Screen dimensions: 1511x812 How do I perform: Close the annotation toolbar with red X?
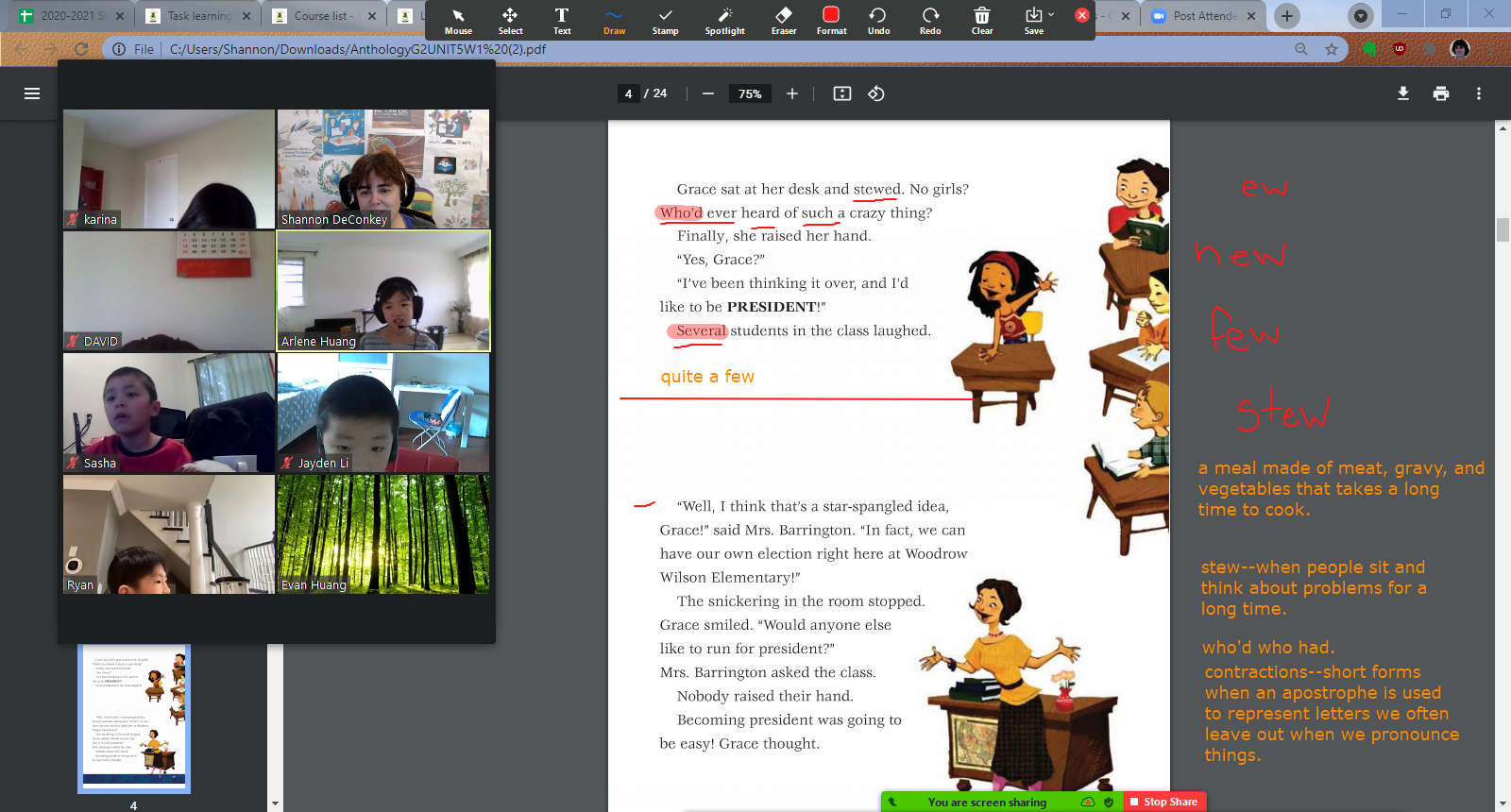point(1082,15)
